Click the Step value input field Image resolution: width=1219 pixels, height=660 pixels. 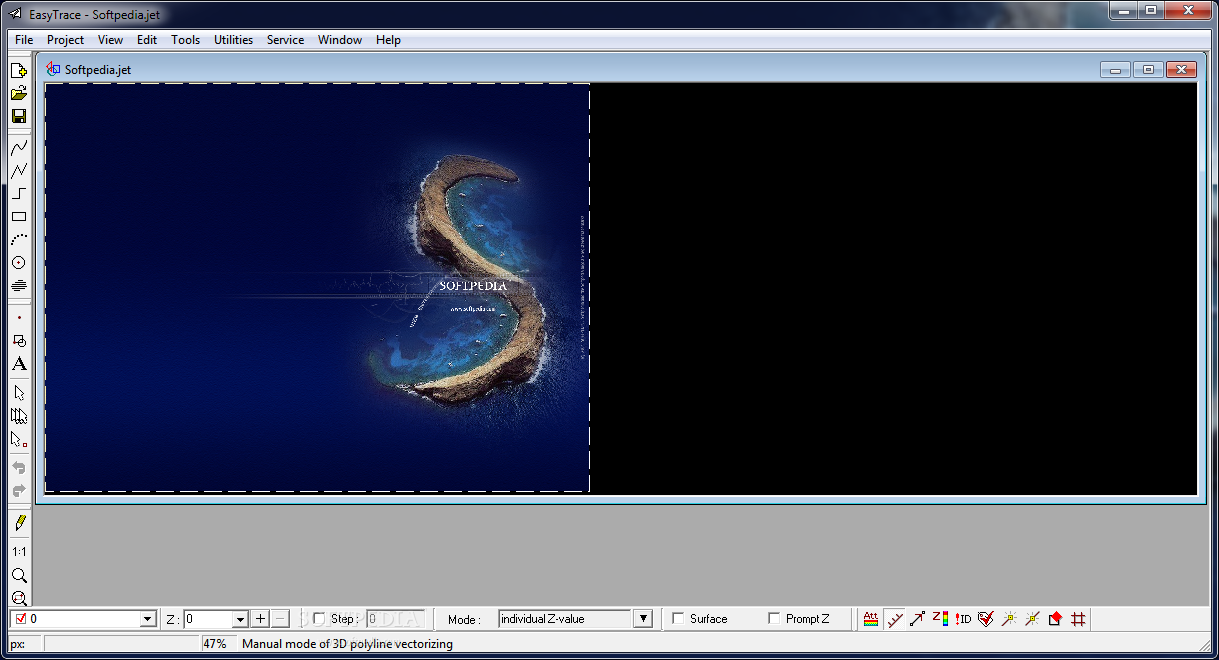coord(396,619)
